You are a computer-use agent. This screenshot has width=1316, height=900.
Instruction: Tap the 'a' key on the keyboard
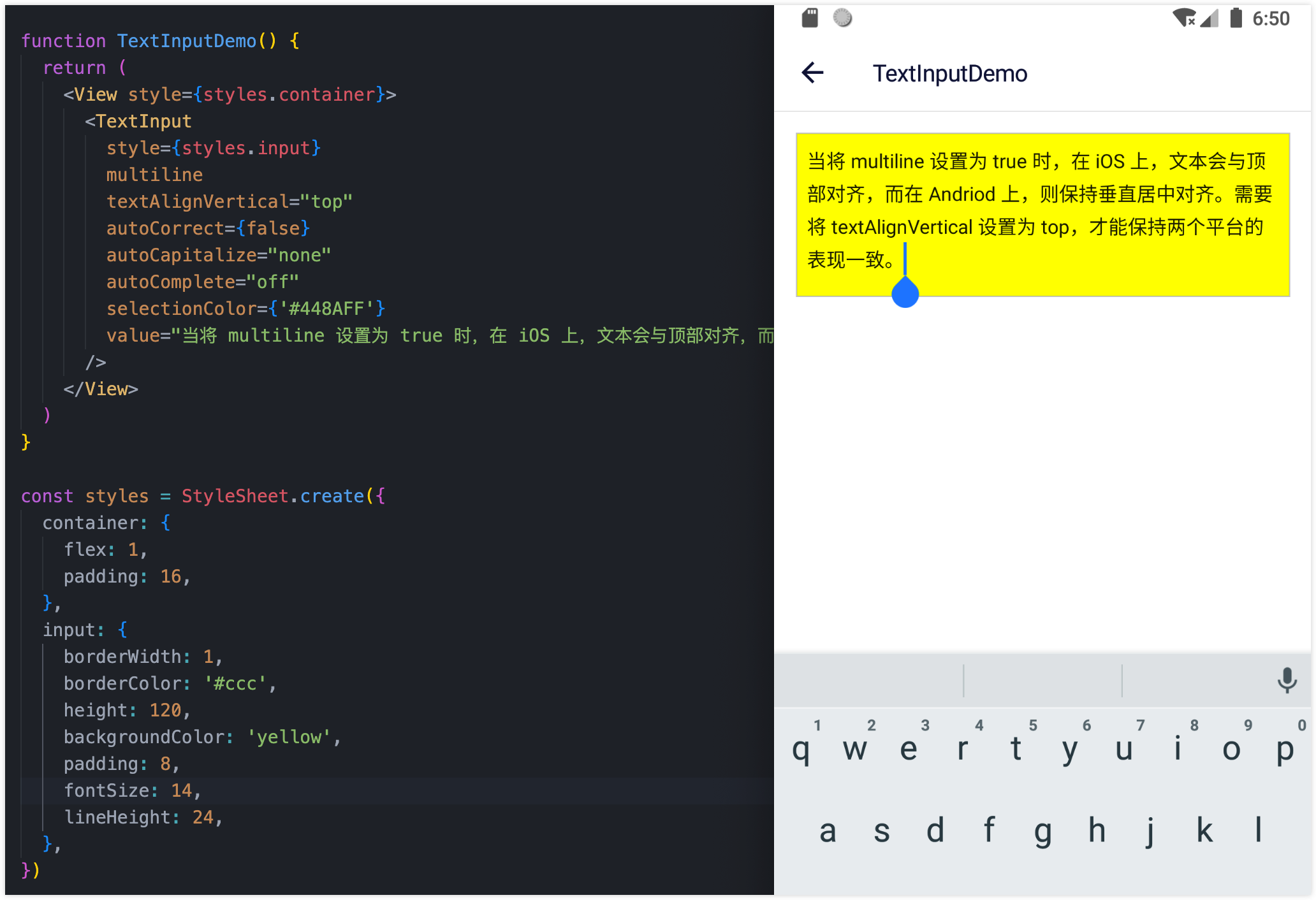pyautogui.click(x=828, y=830)
